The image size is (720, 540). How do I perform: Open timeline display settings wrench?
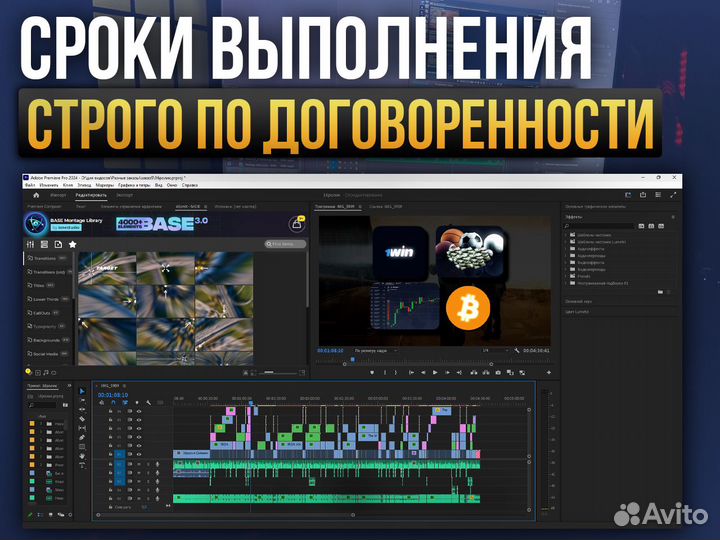(x=148, y=403)
